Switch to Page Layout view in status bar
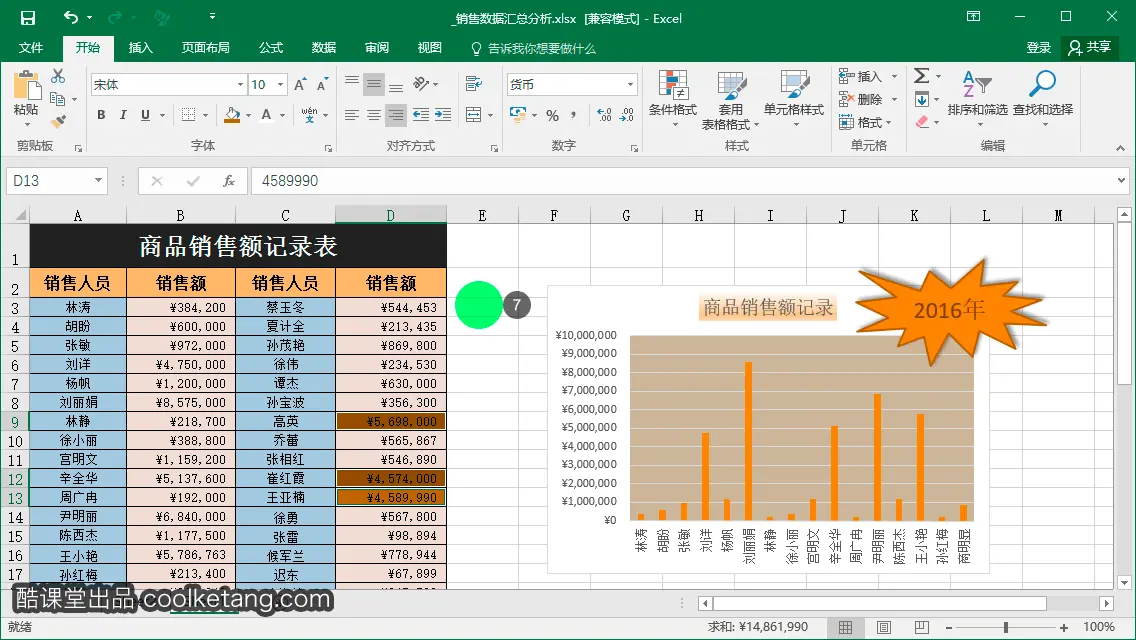Image resolution: width=1136 pixels, height=640 pixels. click(x=884, y=627)
